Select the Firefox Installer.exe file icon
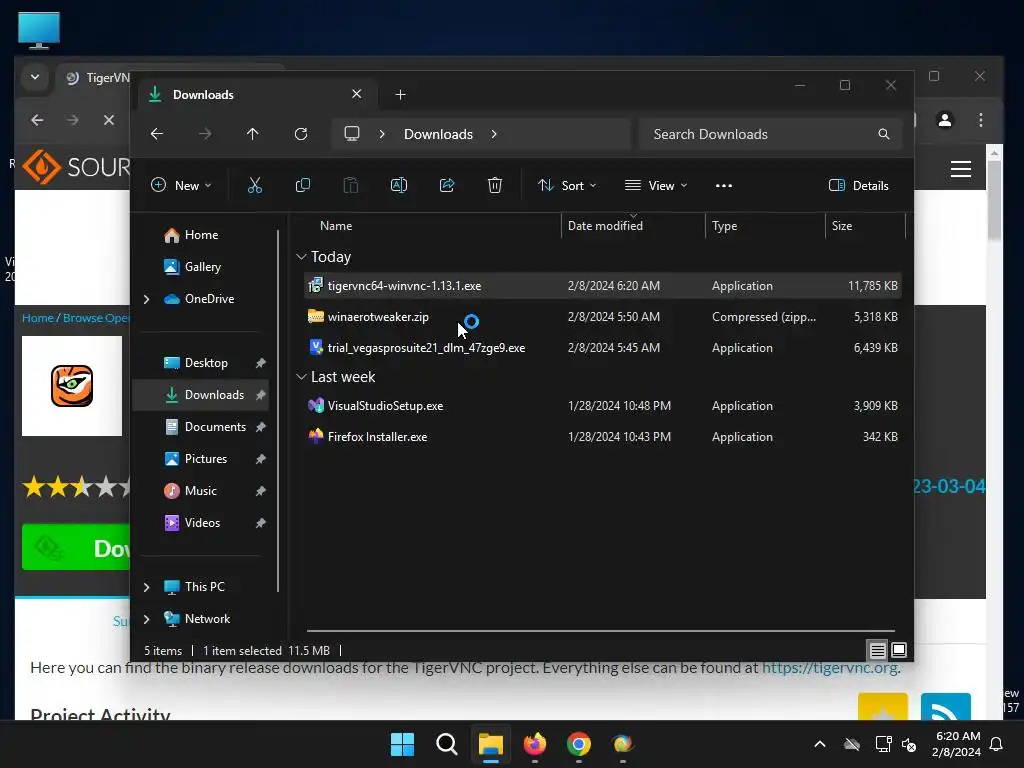1024x768 pixels. [x=315, y=437]
